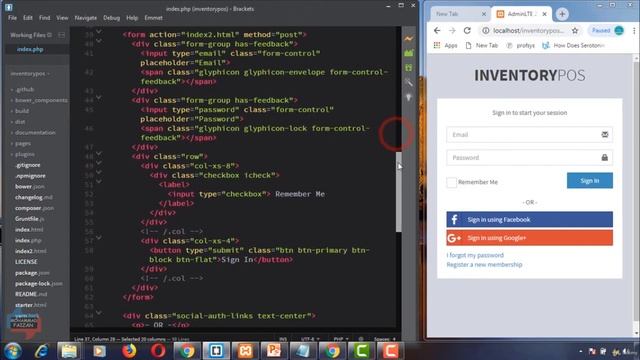Open Gruntfile.js in file tree
The height and width of the screenshot is (360, 640).
[x=29, y=219]
